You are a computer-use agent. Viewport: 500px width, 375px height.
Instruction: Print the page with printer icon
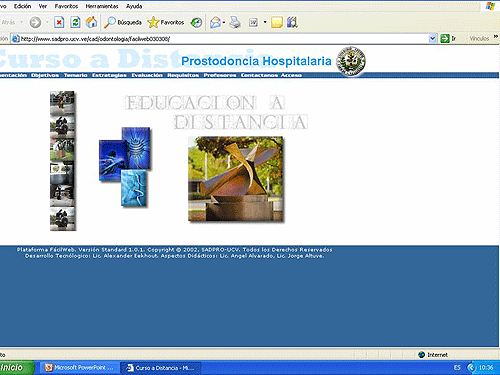pos(235,22)
